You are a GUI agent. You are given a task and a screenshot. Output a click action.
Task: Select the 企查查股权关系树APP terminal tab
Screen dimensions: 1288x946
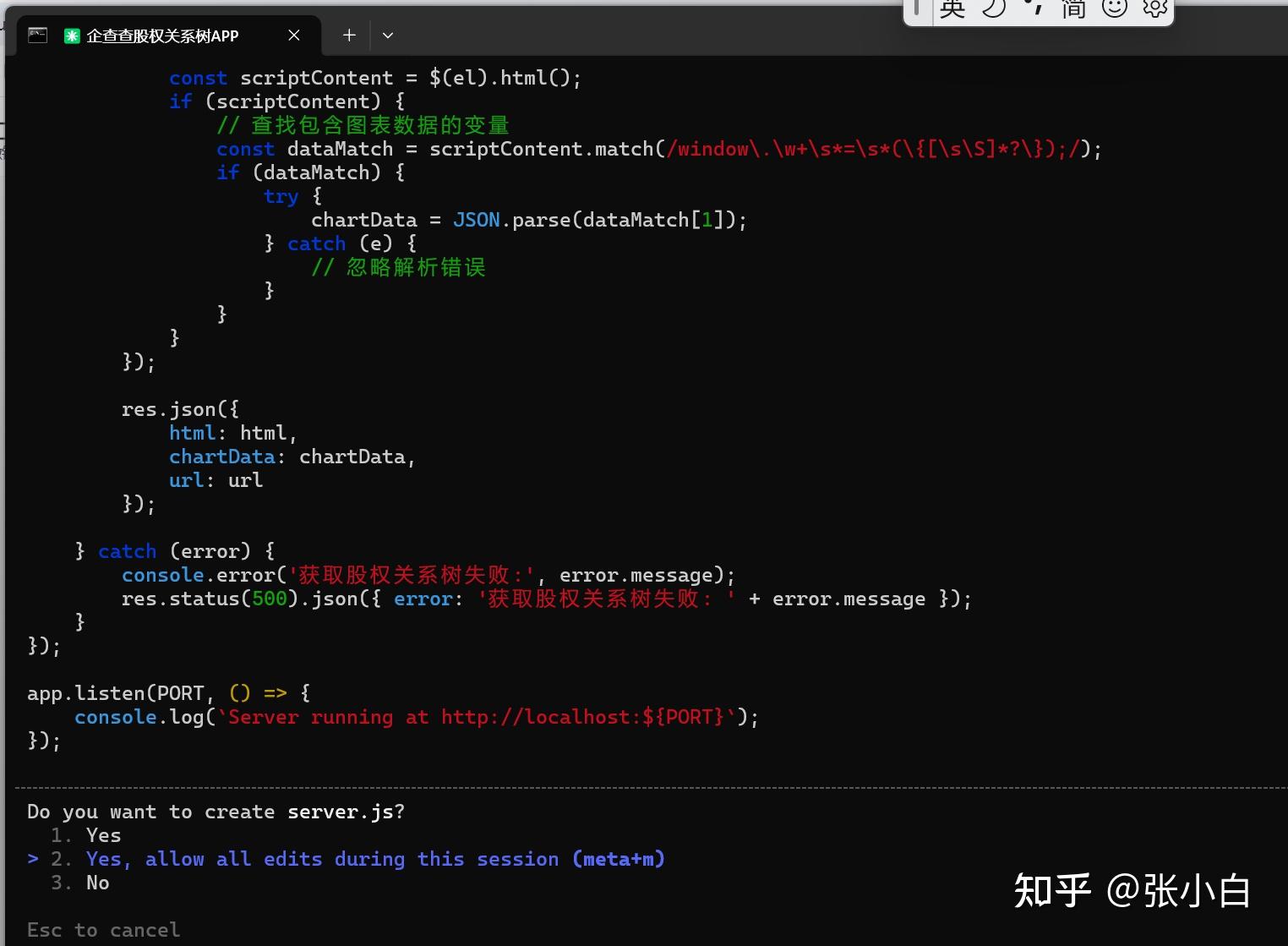[161, 36]
